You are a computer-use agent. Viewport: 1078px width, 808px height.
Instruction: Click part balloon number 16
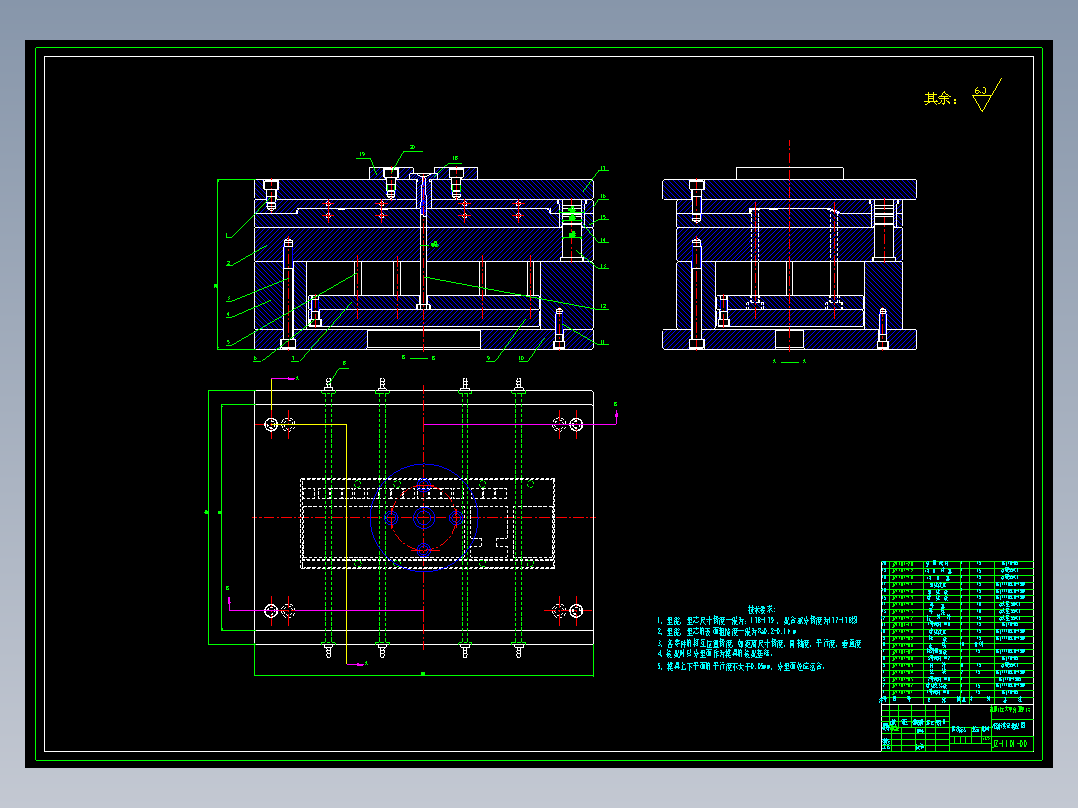pos(603,197)
